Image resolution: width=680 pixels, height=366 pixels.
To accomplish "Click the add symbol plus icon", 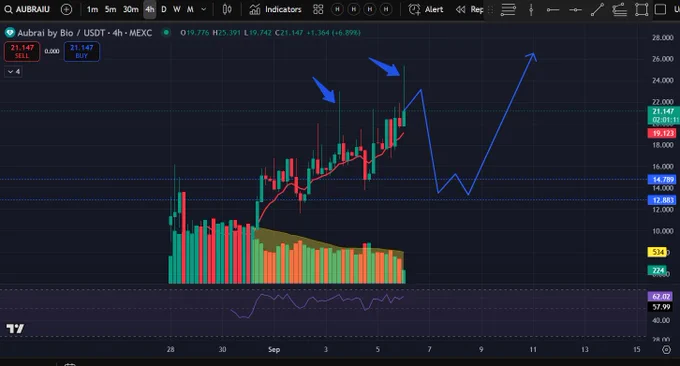I will [66, 9].
